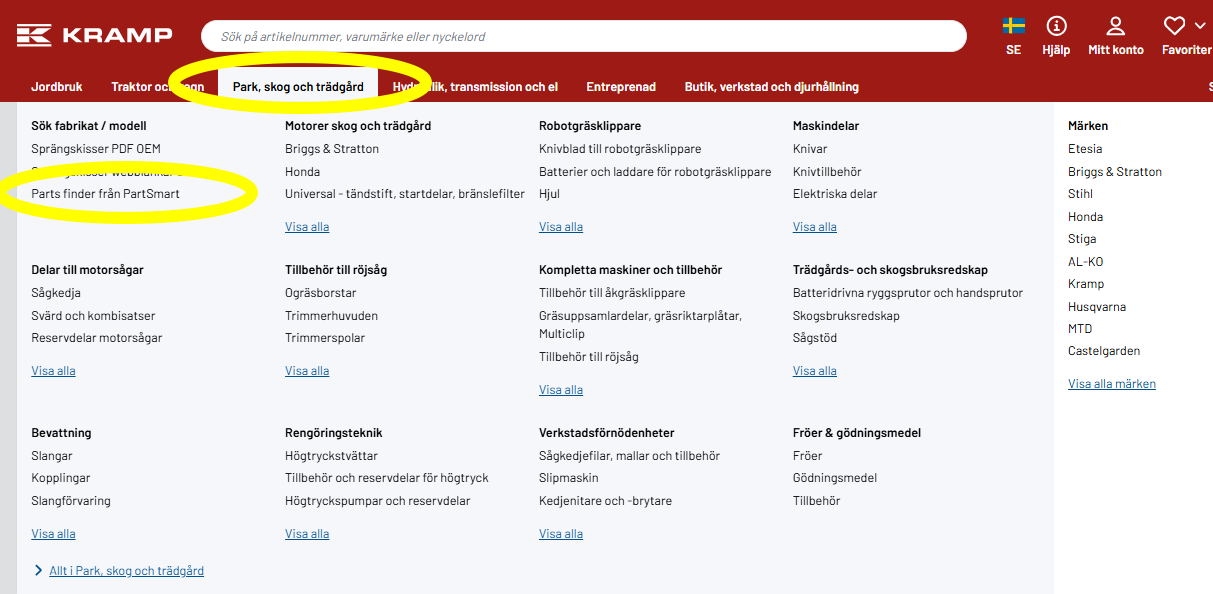Open Kedjenitare och -brytare
Image resolution: width=1213 pixels, height=594 pixels.
coord(605,501)
